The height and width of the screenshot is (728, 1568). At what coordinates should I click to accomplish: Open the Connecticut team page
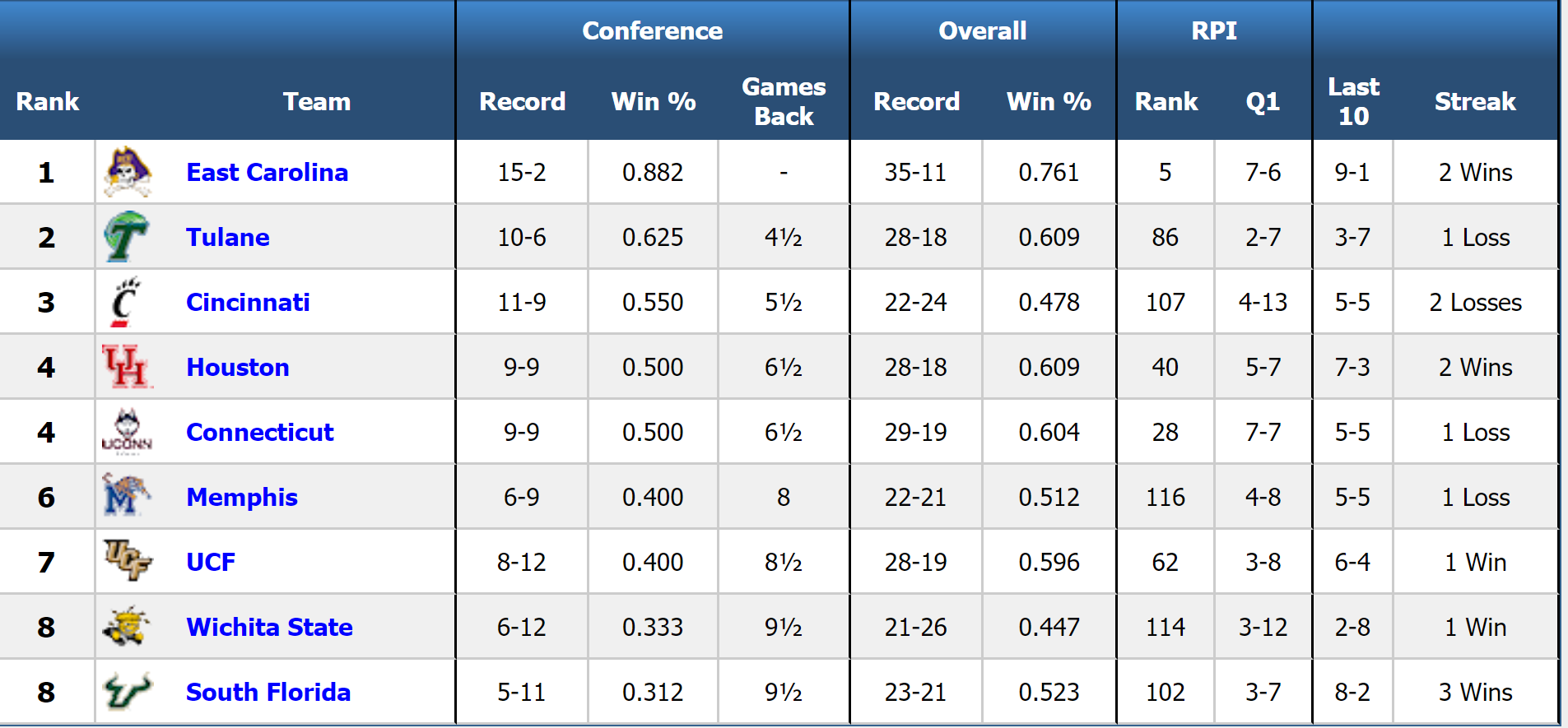[x=259, y=432]
